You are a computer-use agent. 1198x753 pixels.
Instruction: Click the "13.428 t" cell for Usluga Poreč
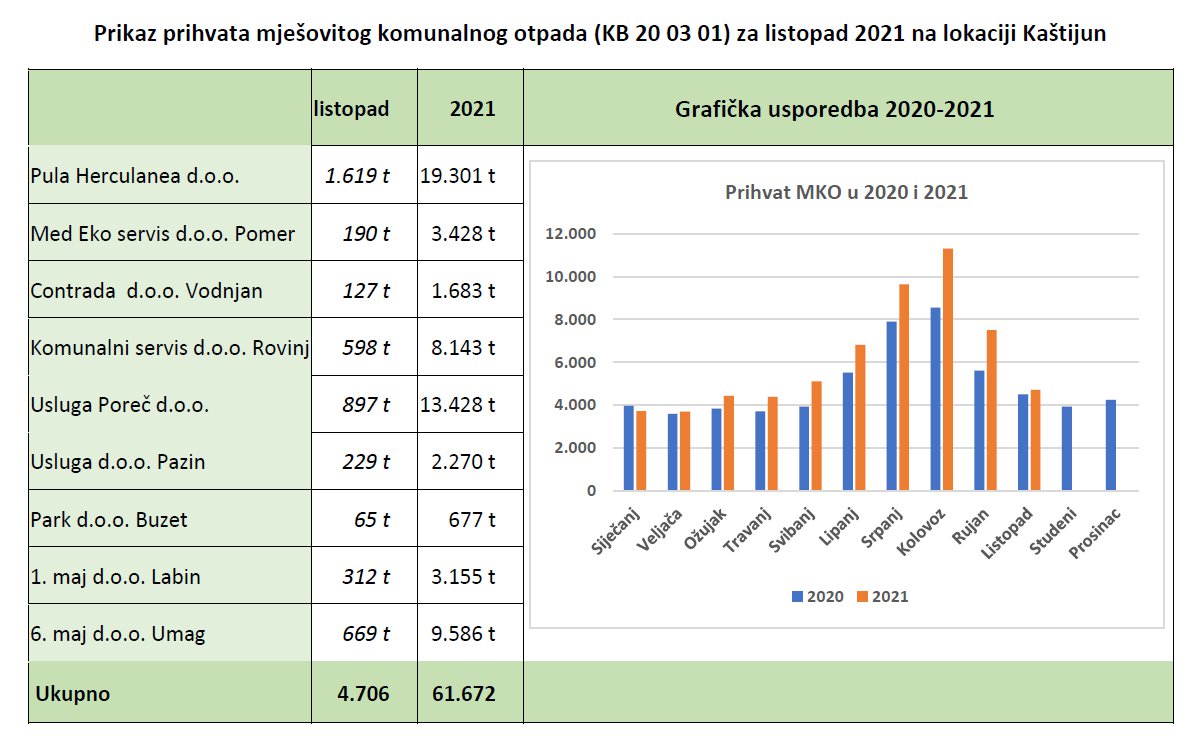pyautogui.click(x=458, y=404)
